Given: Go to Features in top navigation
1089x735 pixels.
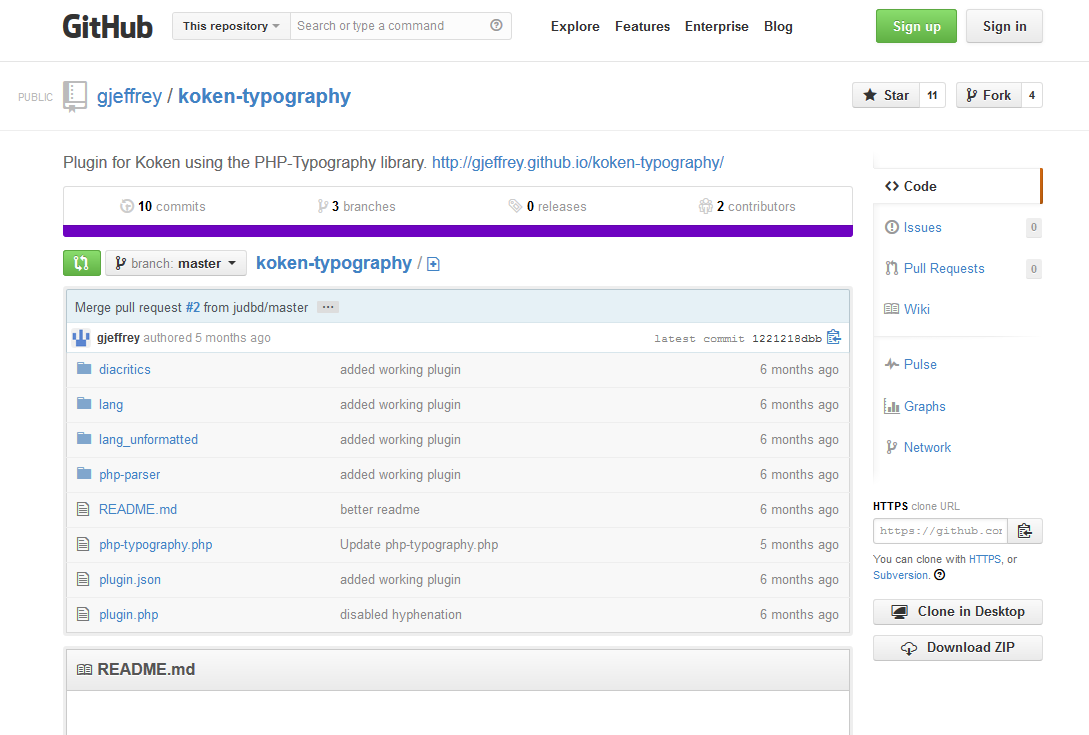Looking at the screenshot, I should click(642, 26).
